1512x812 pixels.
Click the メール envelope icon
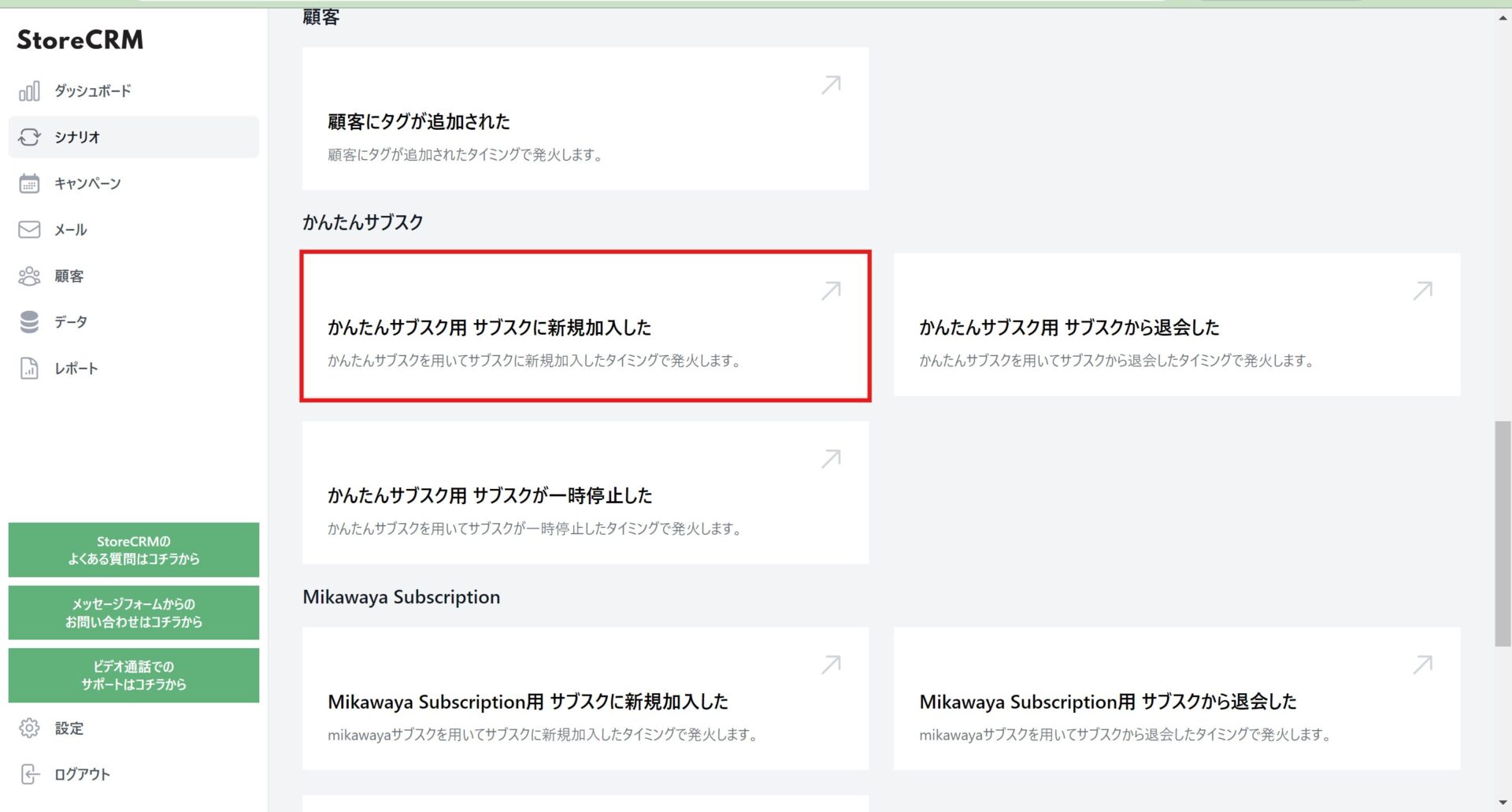29,230
